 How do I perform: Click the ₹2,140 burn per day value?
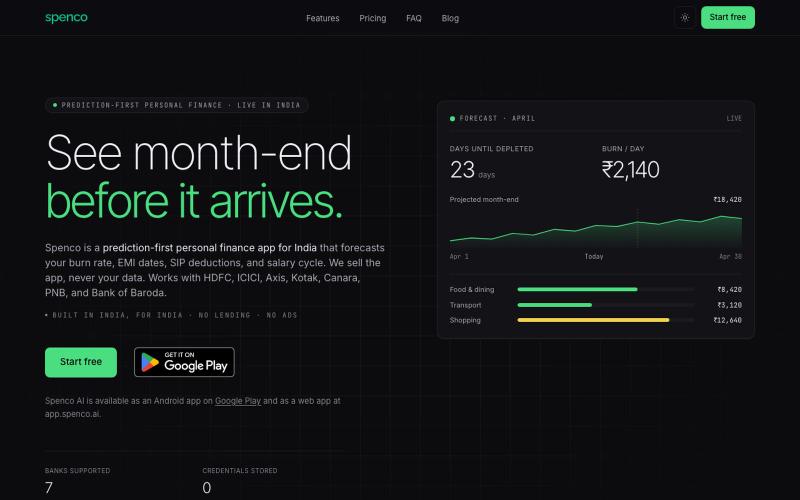pos(631,170)
